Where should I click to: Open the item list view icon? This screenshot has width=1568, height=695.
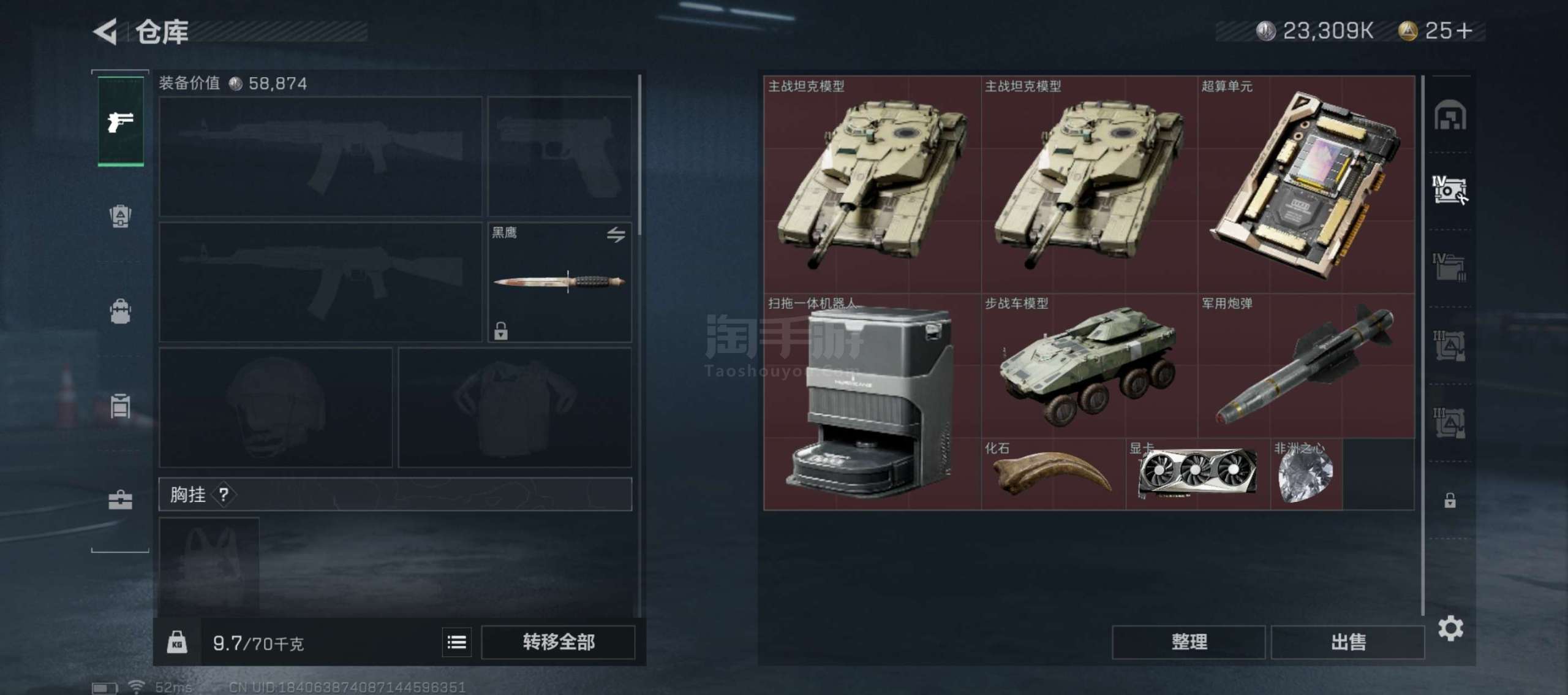click(x=456, y=642)
